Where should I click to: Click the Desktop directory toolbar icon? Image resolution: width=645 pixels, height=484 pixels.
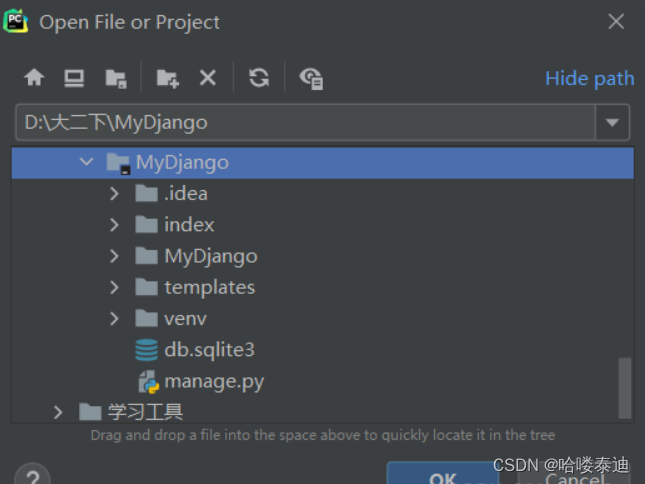pos(74,78)
